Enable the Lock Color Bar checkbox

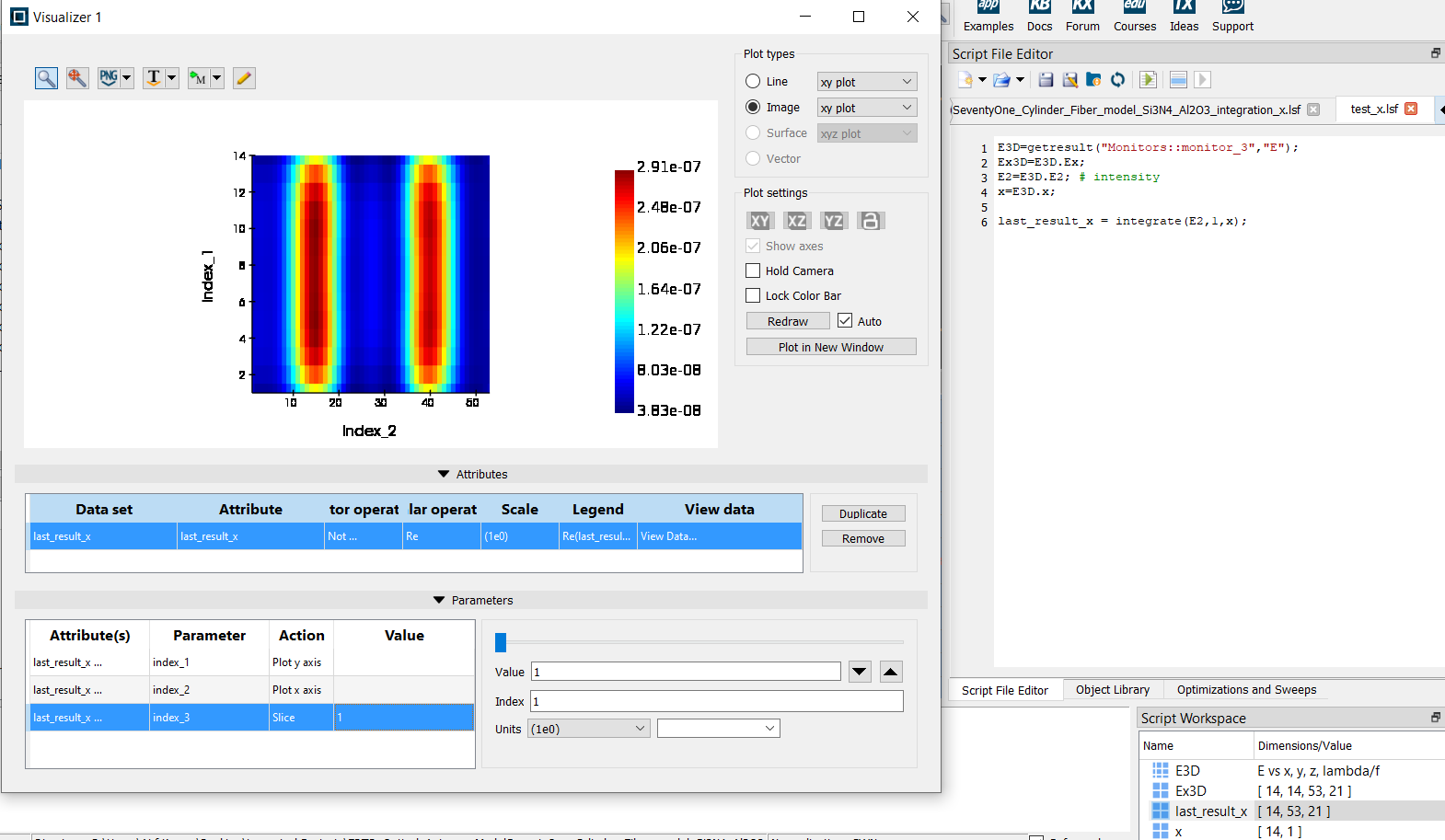[753, 295]
